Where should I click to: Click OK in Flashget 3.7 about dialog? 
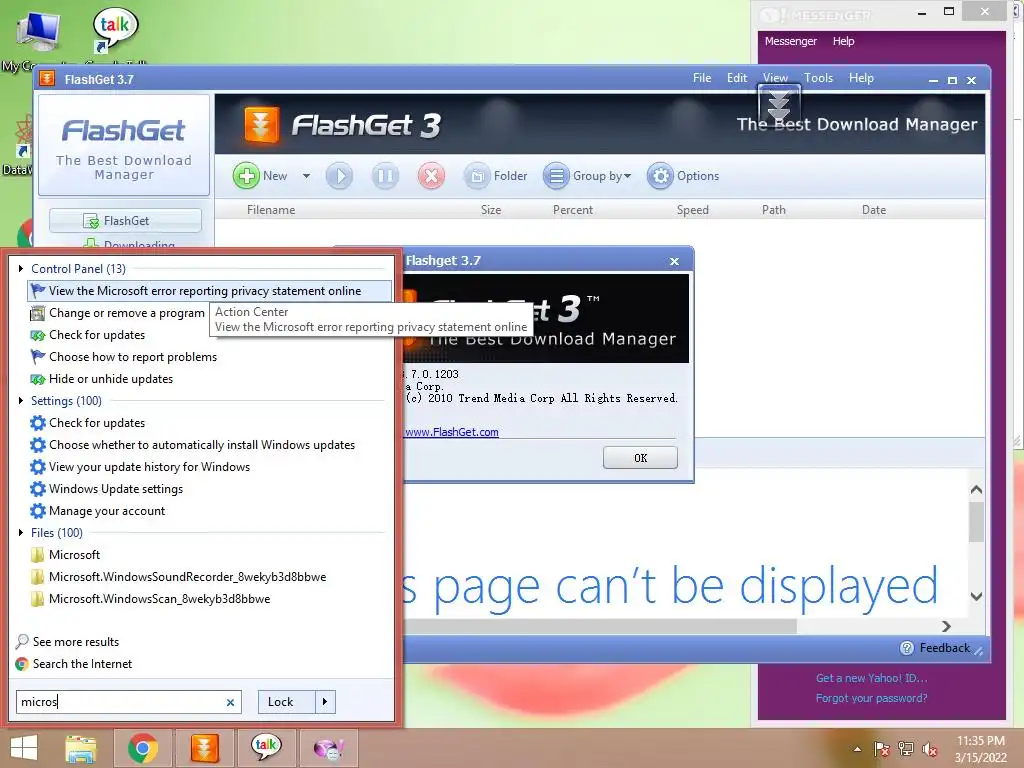tap(640, 458)
